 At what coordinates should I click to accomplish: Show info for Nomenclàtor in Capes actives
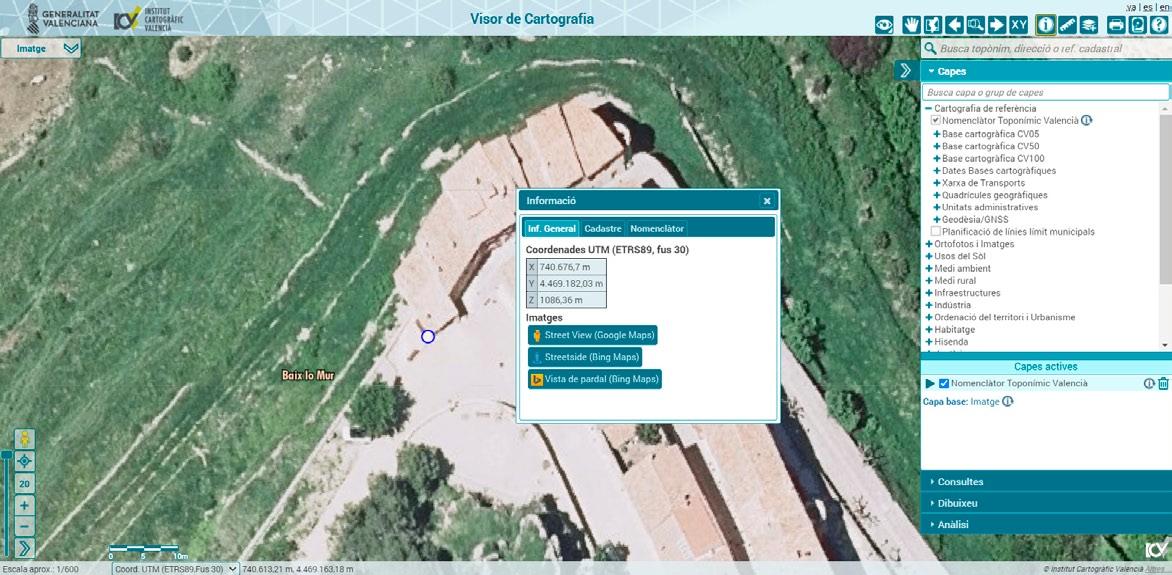click(x=1150, y=384)
